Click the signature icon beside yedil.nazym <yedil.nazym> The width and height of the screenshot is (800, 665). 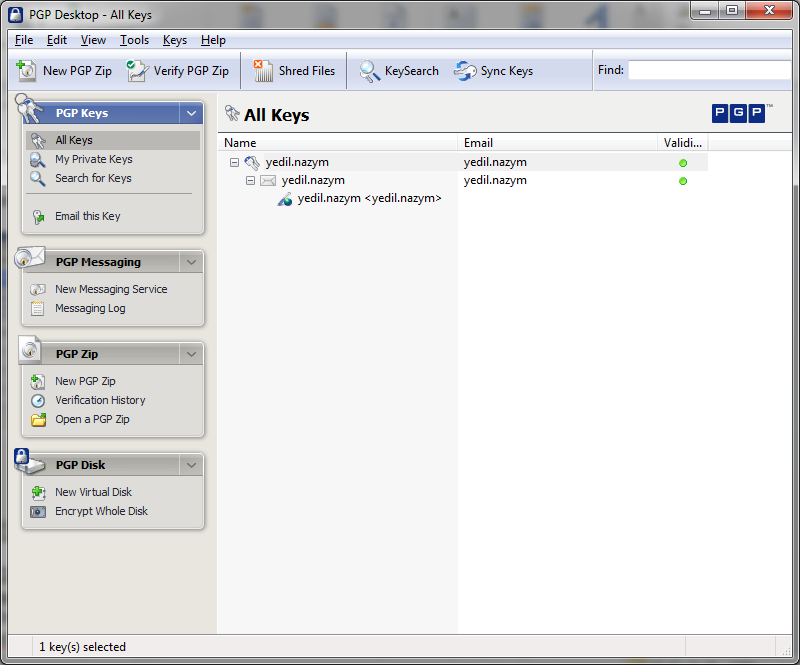285,199
